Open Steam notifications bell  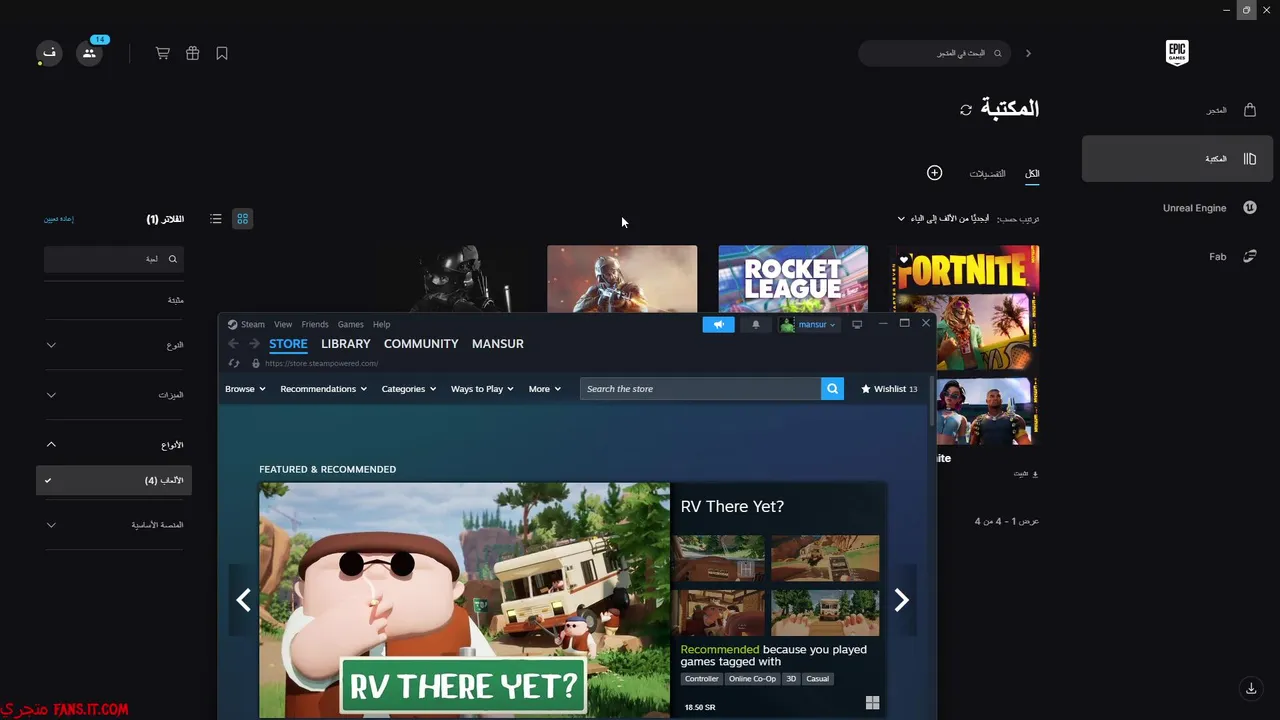[x=756, y=324]
